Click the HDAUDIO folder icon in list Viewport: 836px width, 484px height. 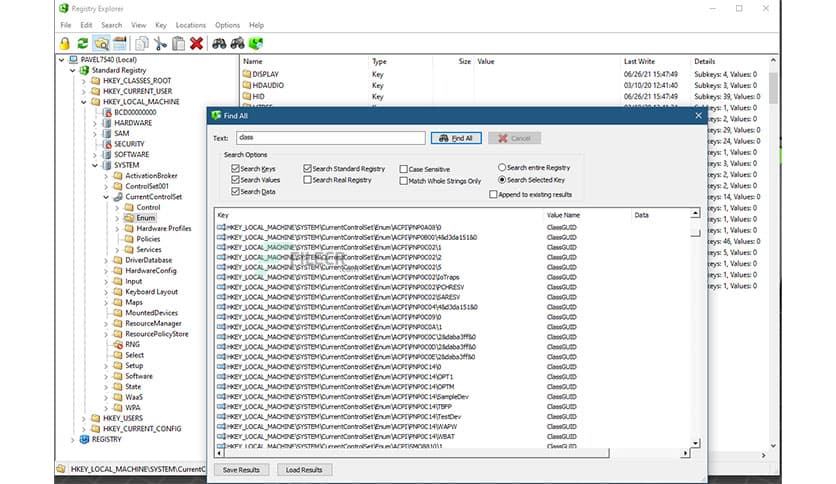pos(246,85)
